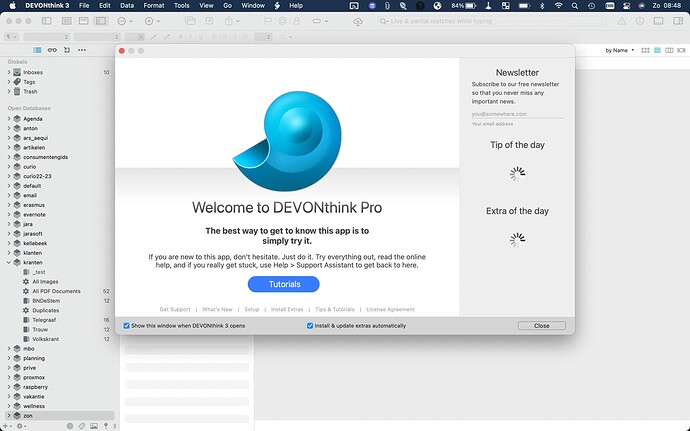The height and width of the screenshot is (431, 690).
Task: Uncheck Install & update extras automatically
Action: (x=310, y=326)
